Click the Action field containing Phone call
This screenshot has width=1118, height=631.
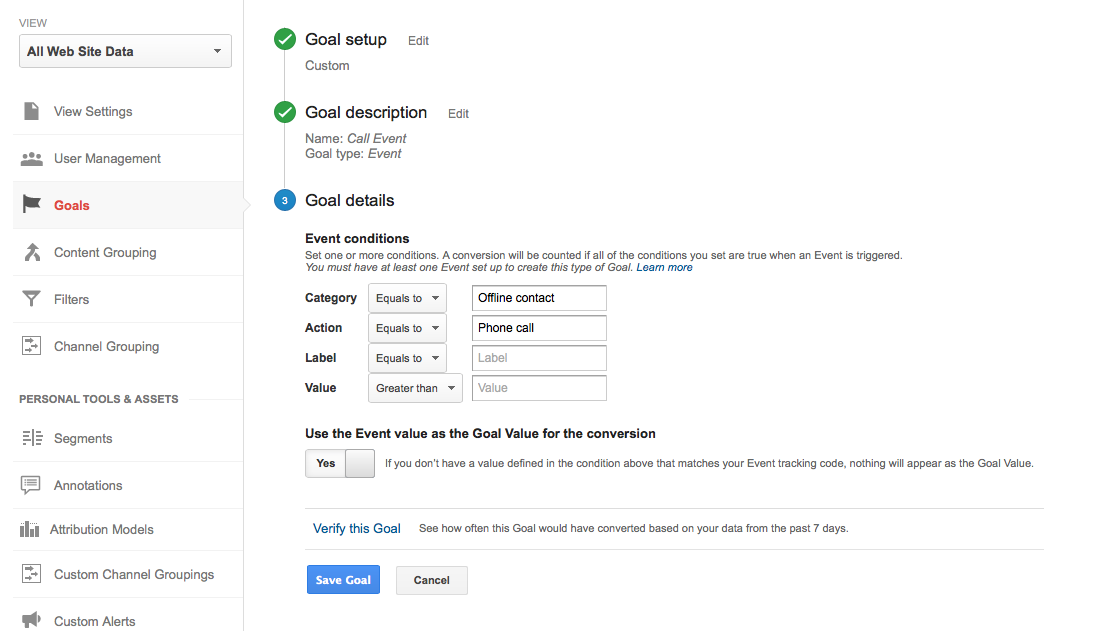coord(539,328)
